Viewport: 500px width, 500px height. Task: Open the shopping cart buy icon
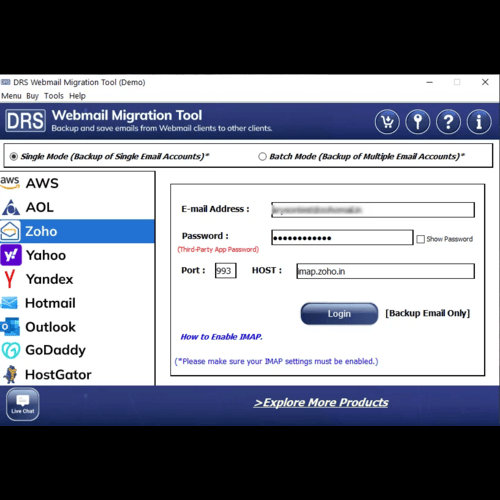coord(387,122)
